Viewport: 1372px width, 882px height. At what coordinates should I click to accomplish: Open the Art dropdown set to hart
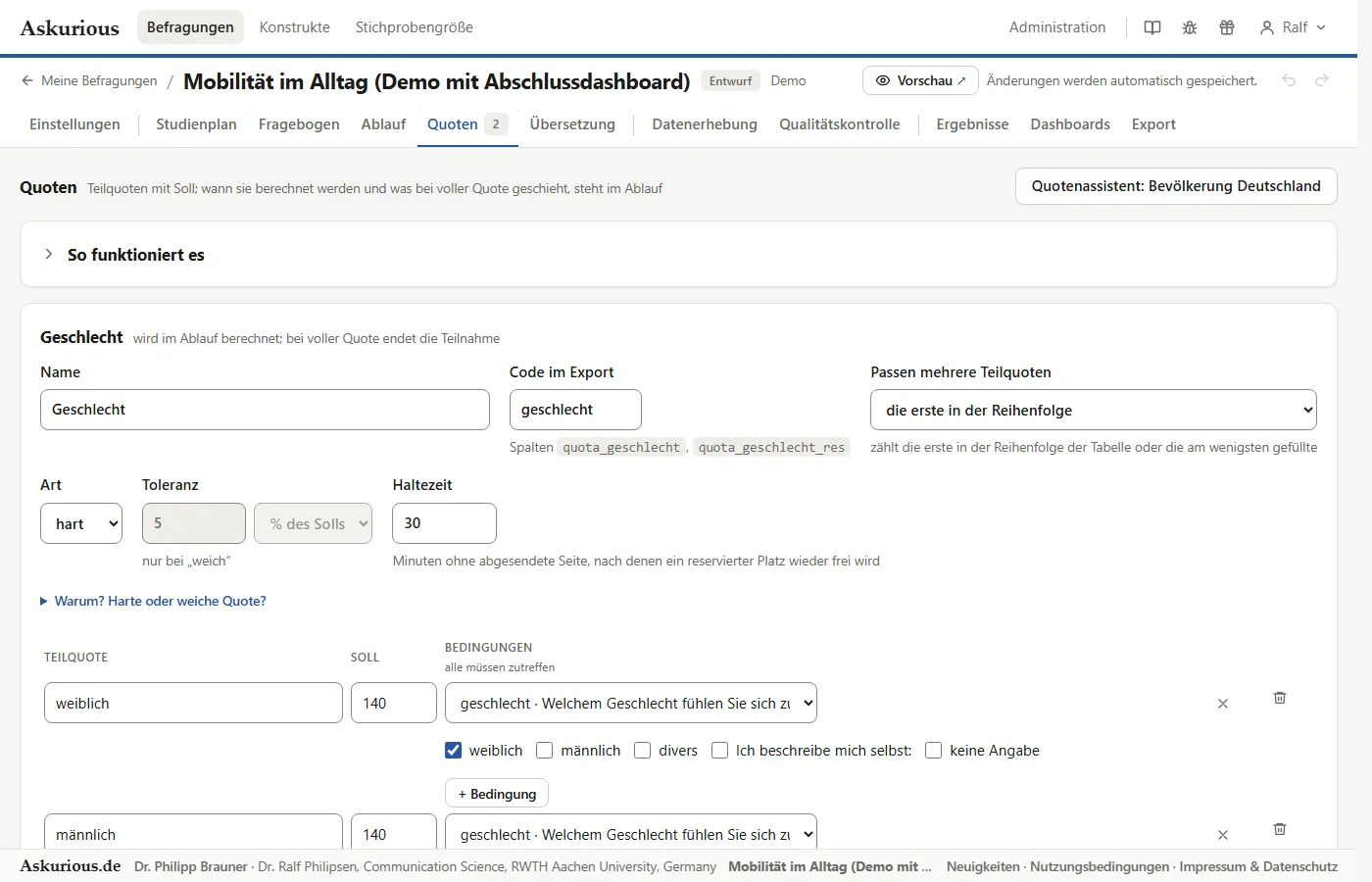click(x=81, y=523)
